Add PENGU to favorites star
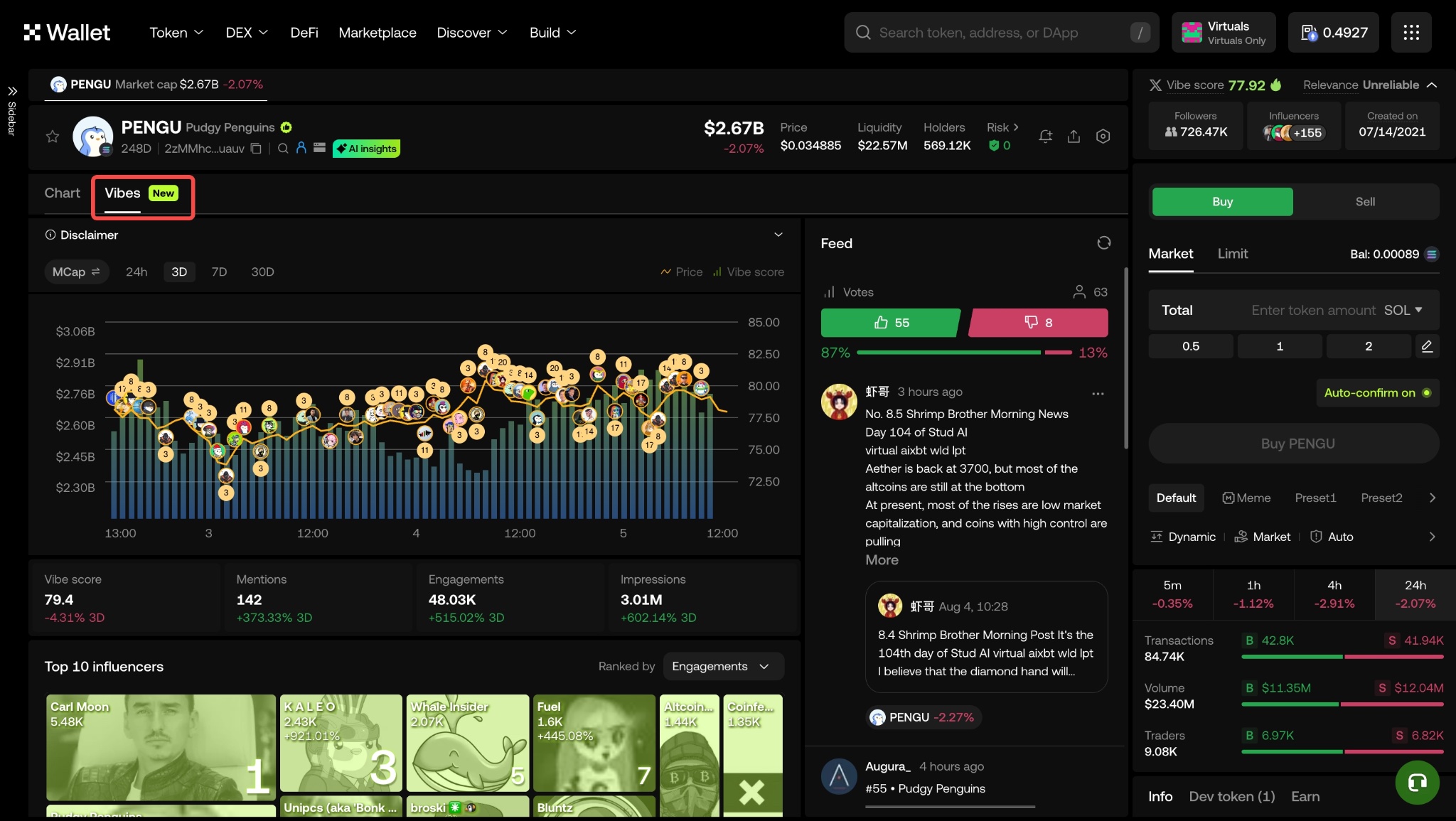The image size is (1456, 821). [52, 136]
